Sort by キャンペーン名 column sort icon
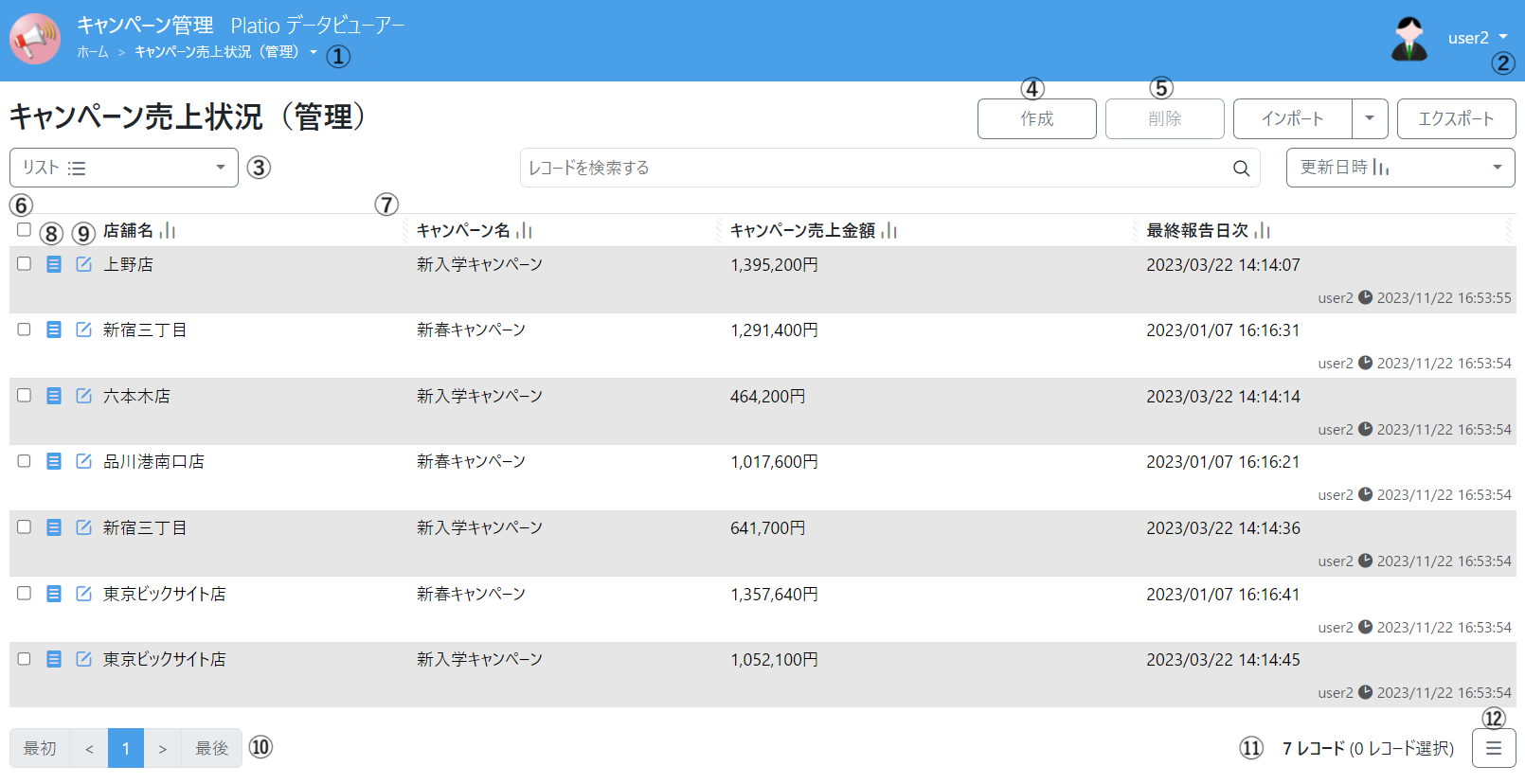The height and width of the screenshot is (784, 1525). click(524, 231)
